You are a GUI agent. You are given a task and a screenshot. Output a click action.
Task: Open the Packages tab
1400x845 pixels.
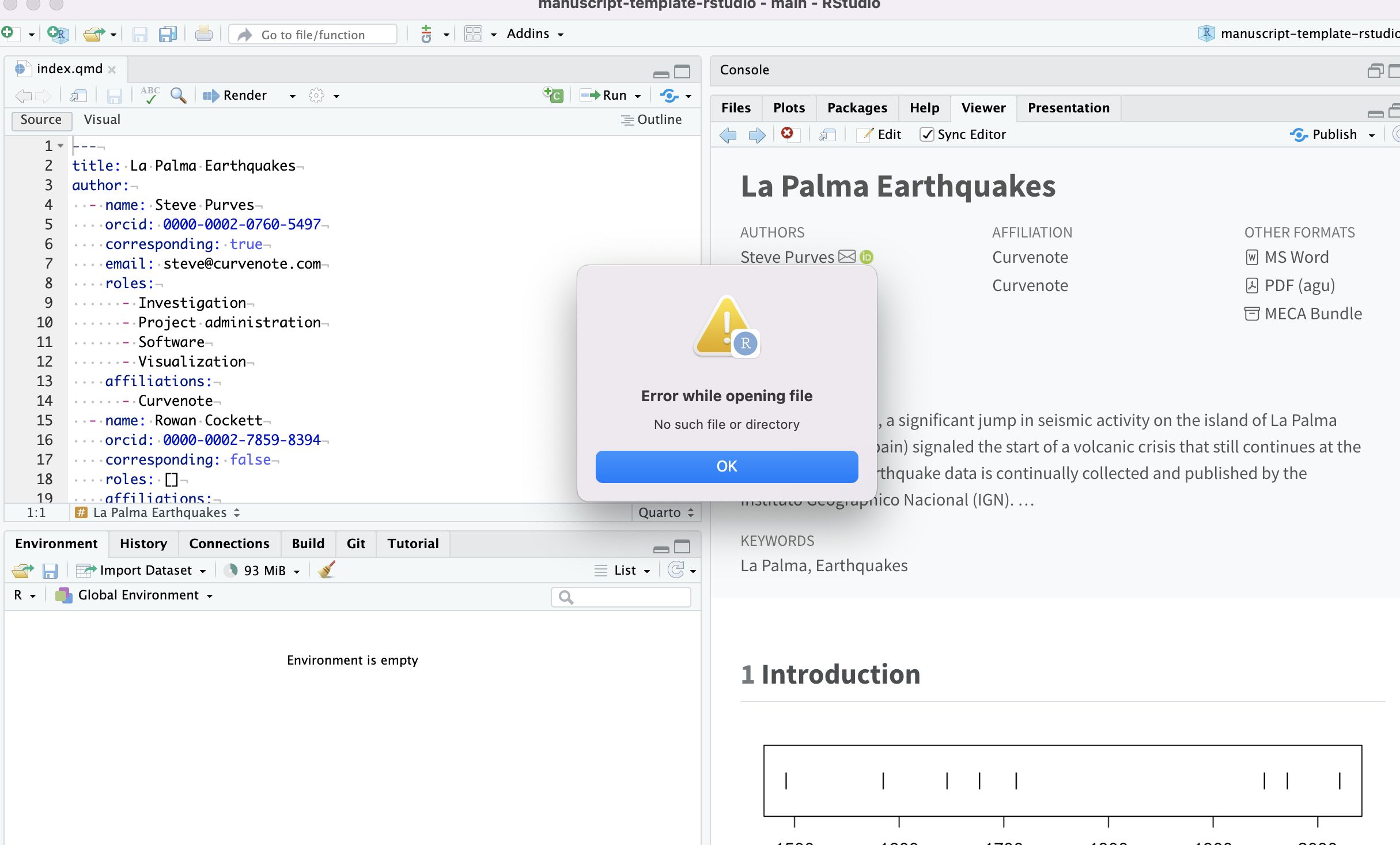pos(857,108)
